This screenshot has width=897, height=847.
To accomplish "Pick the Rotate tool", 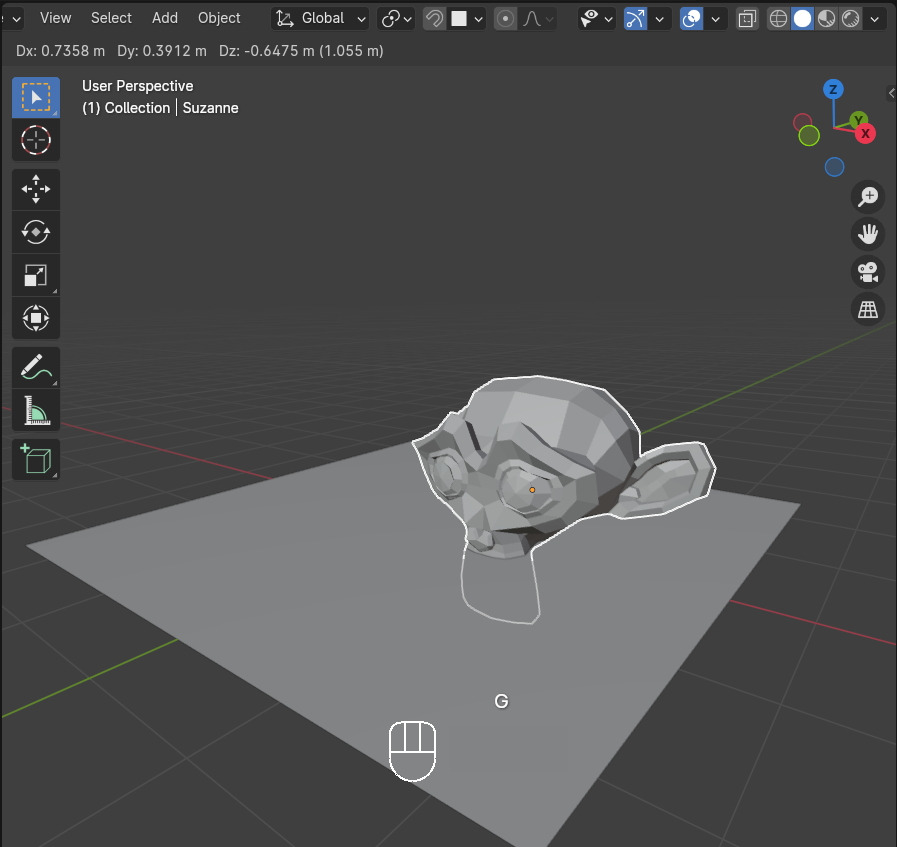I will coord(35,232).
